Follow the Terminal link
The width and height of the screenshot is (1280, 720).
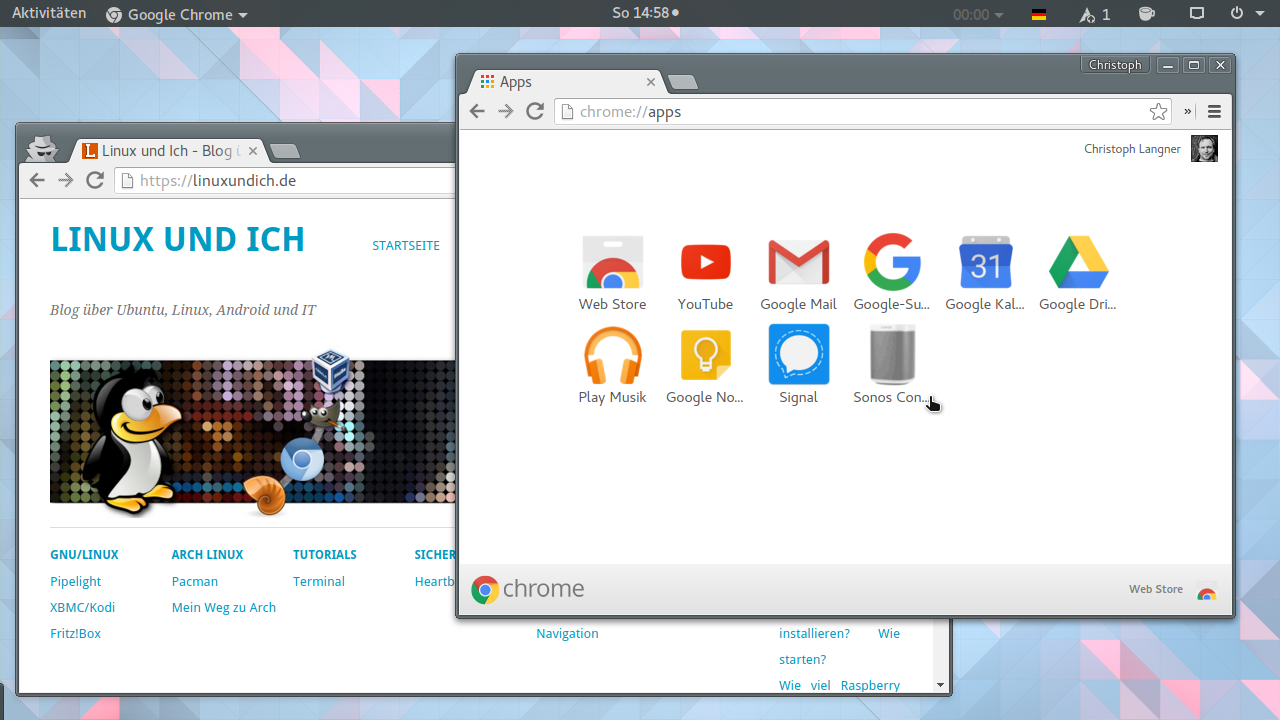point(319,581)
